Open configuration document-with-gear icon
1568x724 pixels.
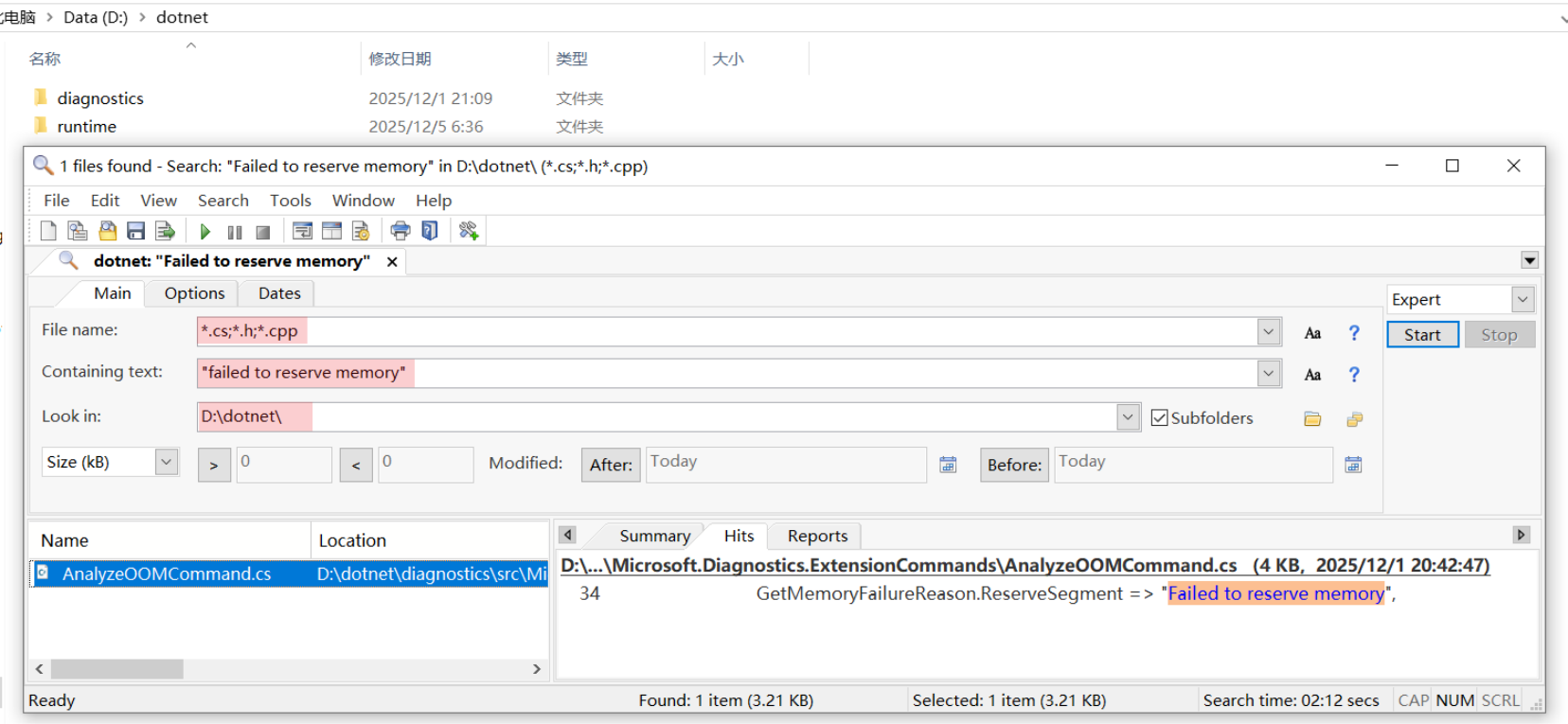(361, 231)
